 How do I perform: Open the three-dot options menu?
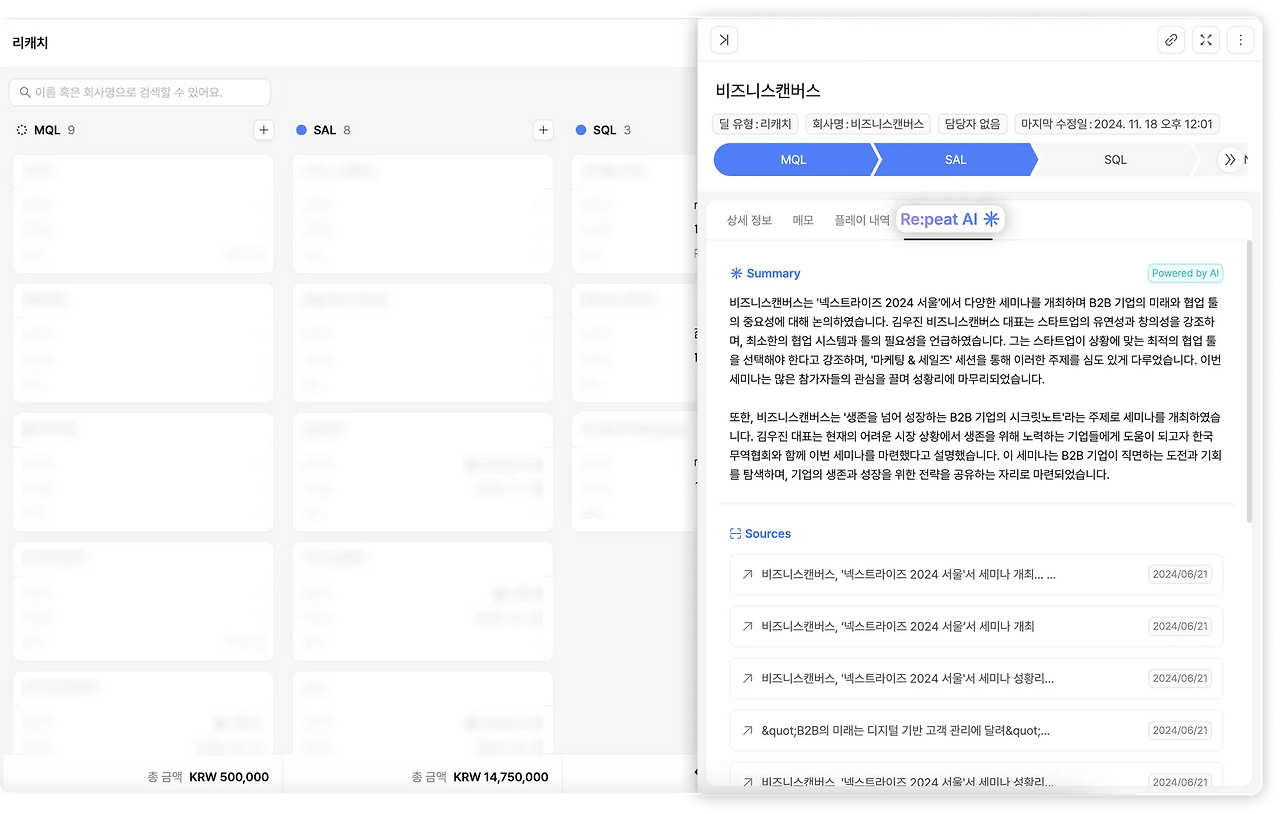pos(1240,39)
